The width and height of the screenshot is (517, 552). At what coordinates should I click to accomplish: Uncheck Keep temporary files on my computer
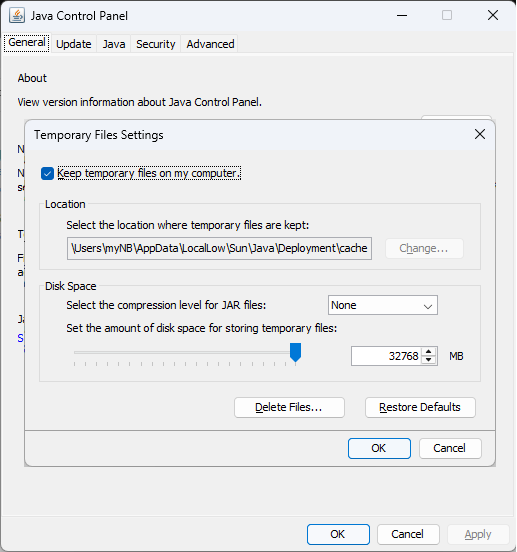coord(47,174)
